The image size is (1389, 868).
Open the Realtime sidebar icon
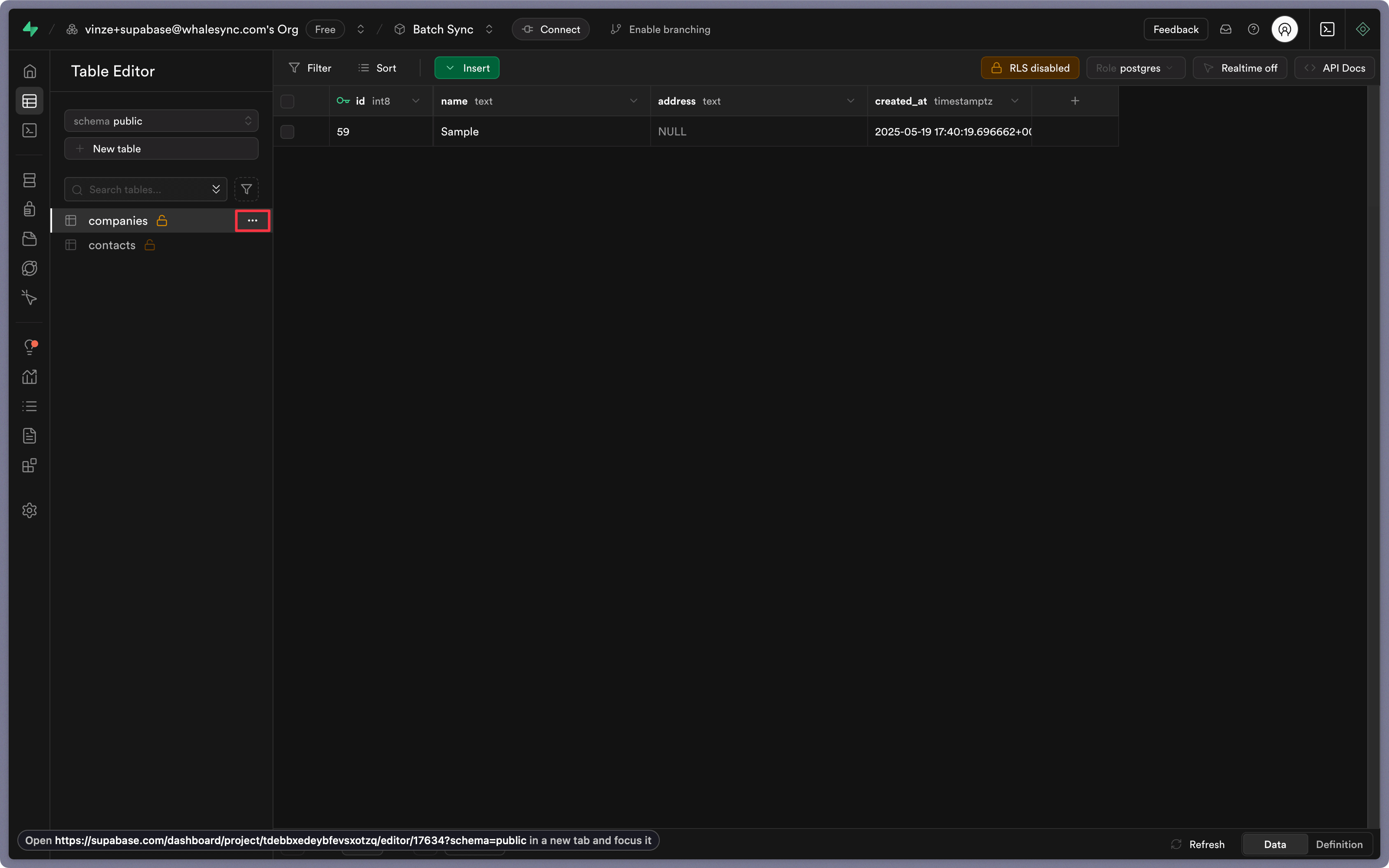[x=29, y=297]
